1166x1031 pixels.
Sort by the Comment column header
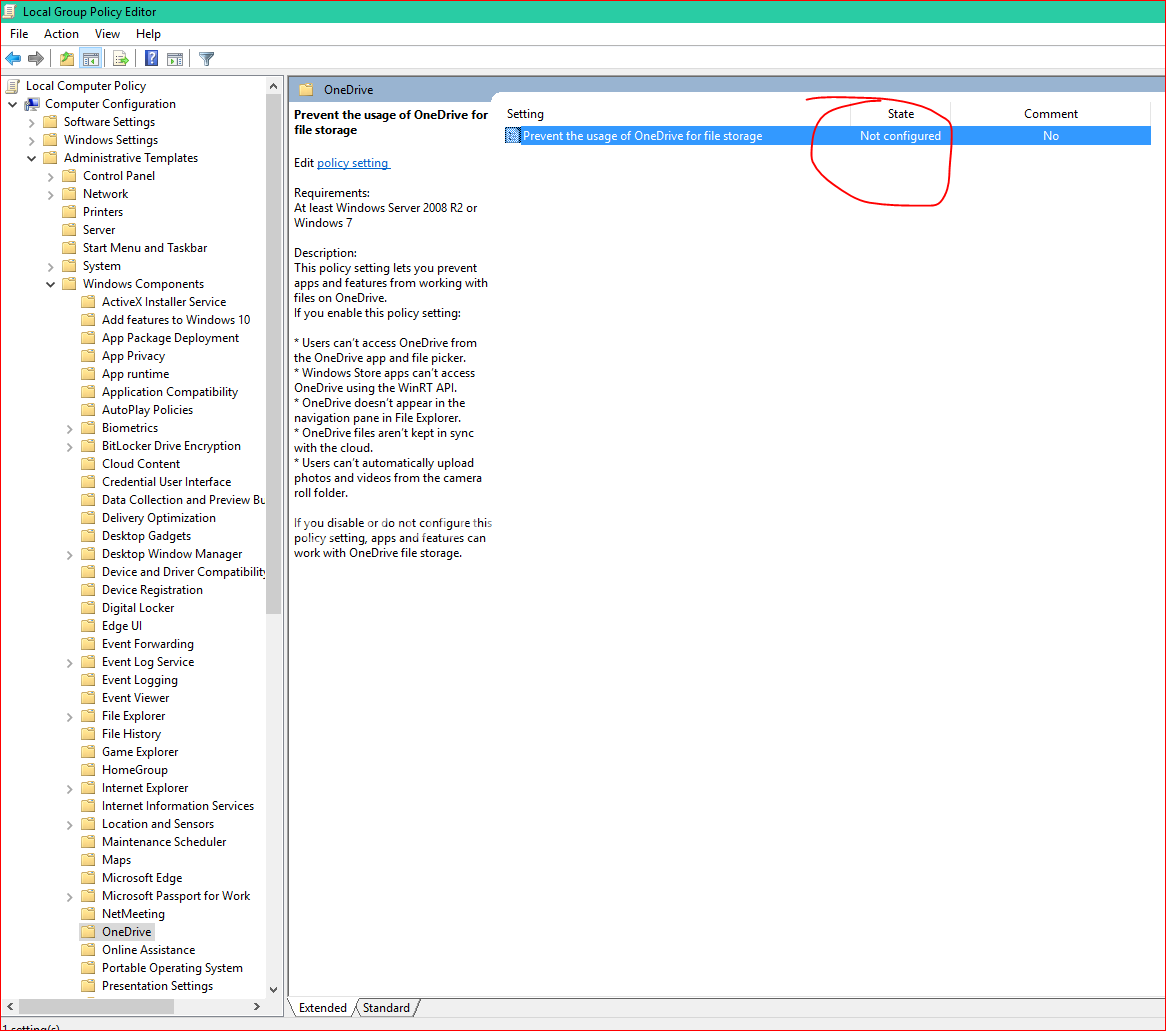1050,114
